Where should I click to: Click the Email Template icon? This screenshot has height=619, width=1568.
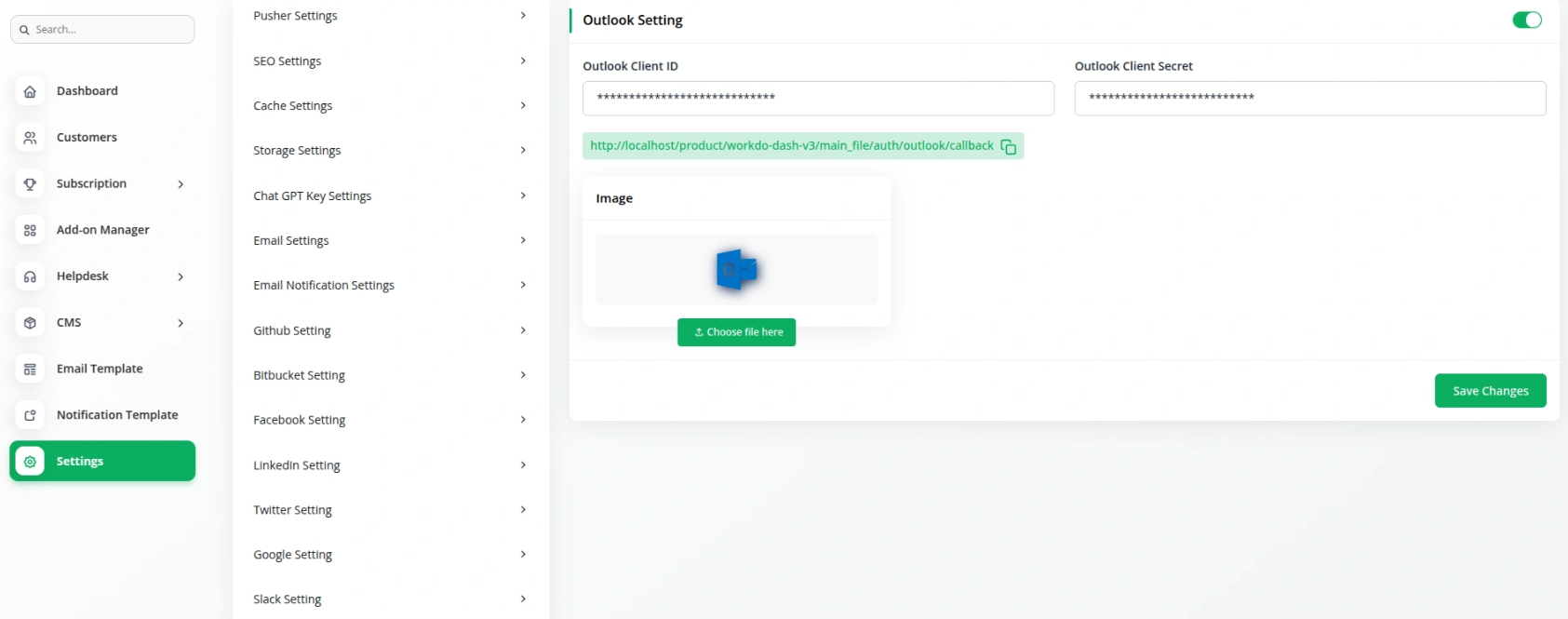coord(30,370)
